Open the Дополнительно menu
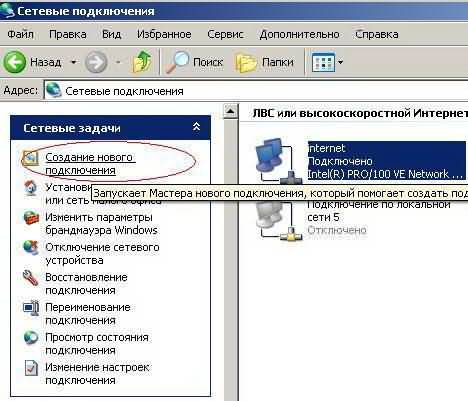Viewport: 468px width, 401px height. [299, 34]
